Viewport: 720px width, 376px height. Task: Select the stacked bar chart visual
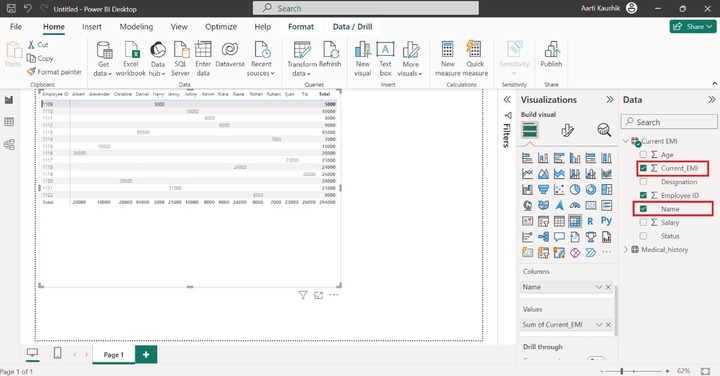click(528, 158)
